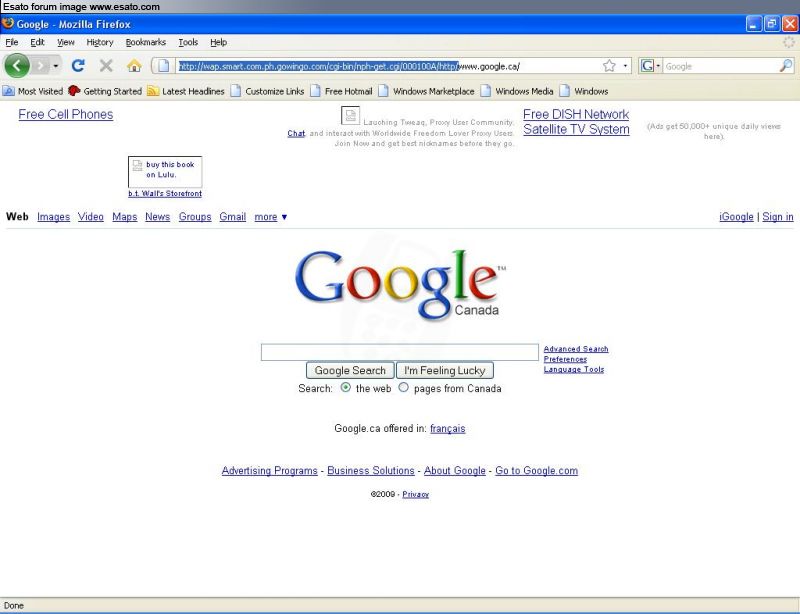Image resolution: width=800 pixels, height=614 pixels.
Task: Open the Free Hotmail bookmark
Action: (341, 91)
